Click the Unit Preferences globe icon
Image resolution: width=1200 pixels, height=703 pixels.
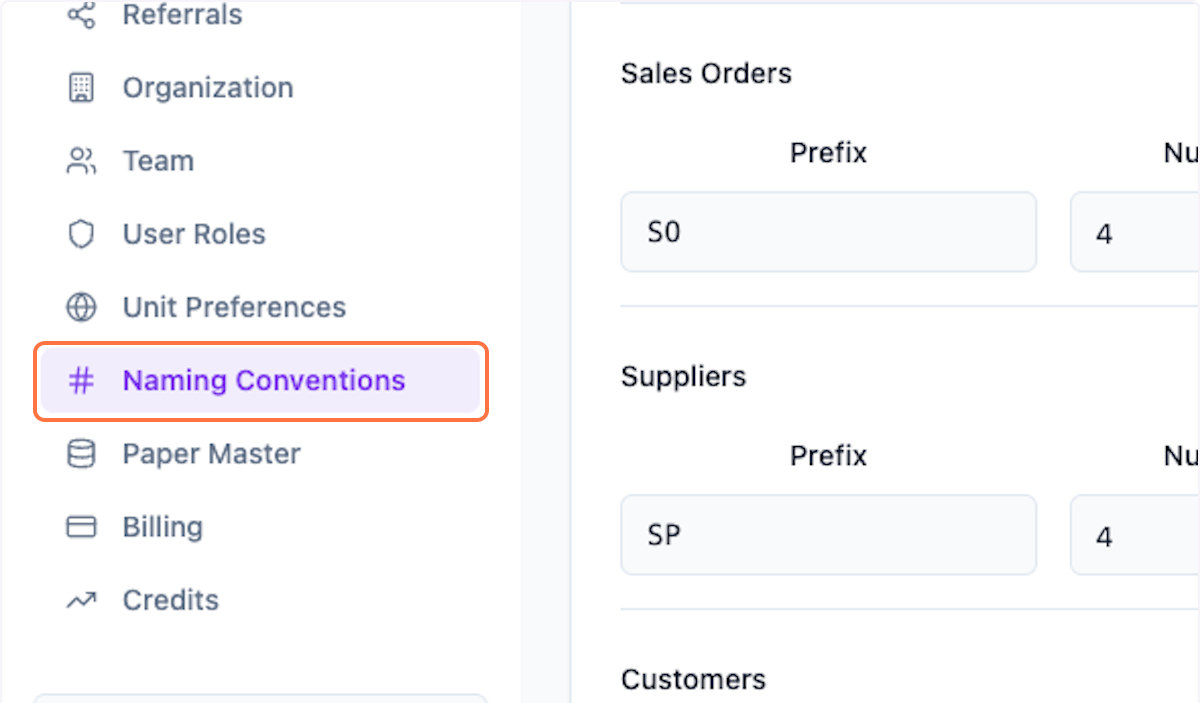click(x=81, y=307)
